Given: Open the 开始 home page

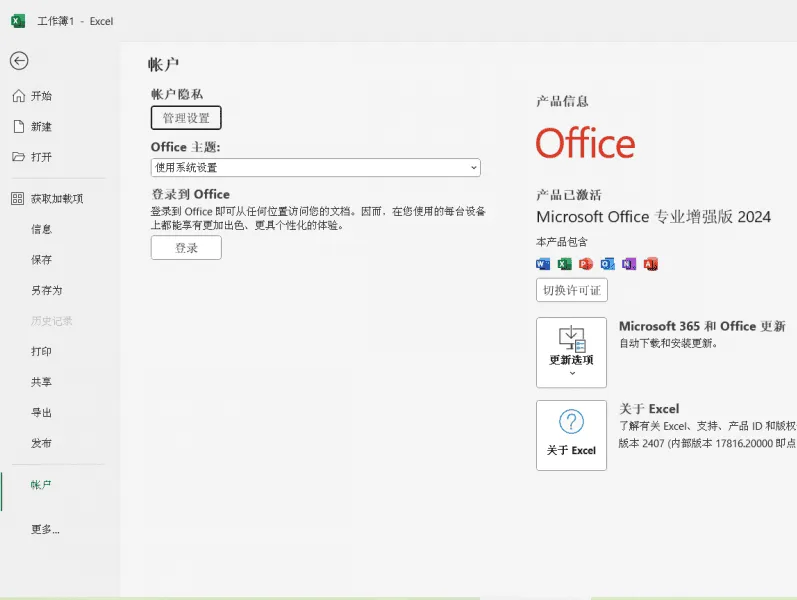Looking at the screenshot, I should point(41,96).
